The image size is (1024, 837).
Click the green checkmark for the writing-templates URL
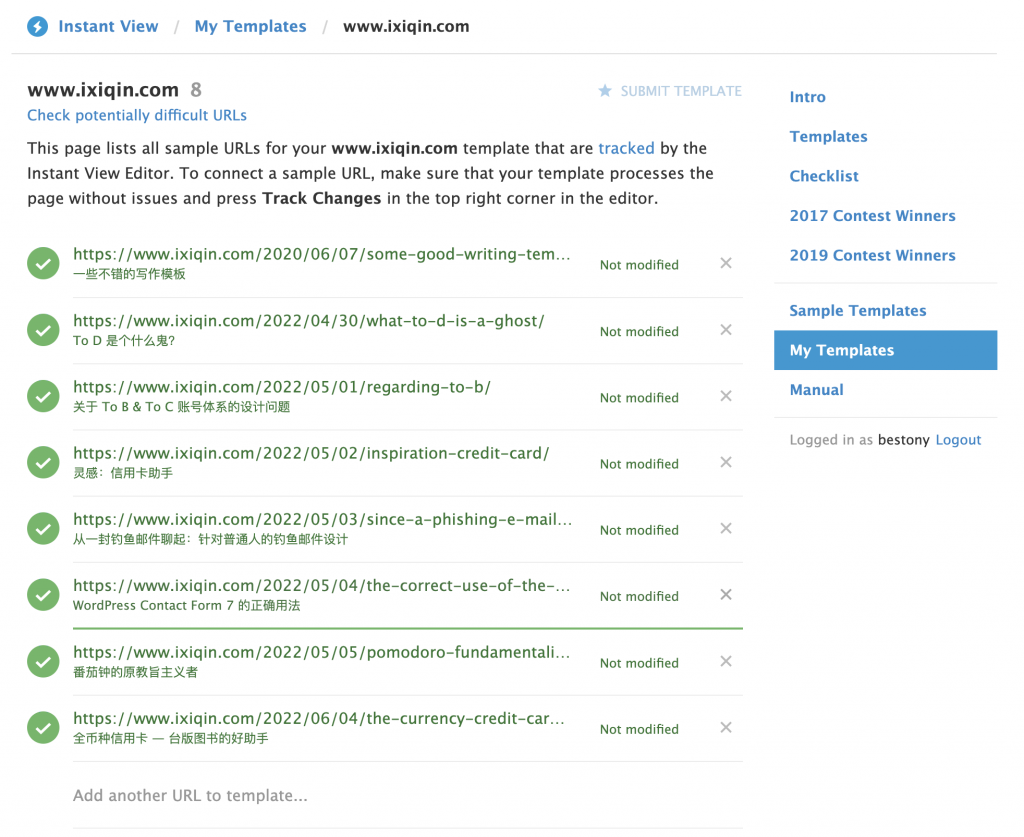point(43,262)
